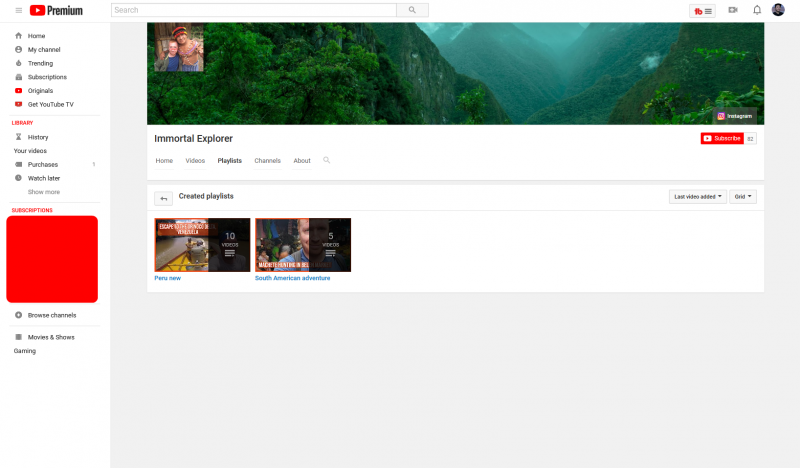Subscribe to Immortal Explorer channel
800x468 pixels.
coord(721,139)
